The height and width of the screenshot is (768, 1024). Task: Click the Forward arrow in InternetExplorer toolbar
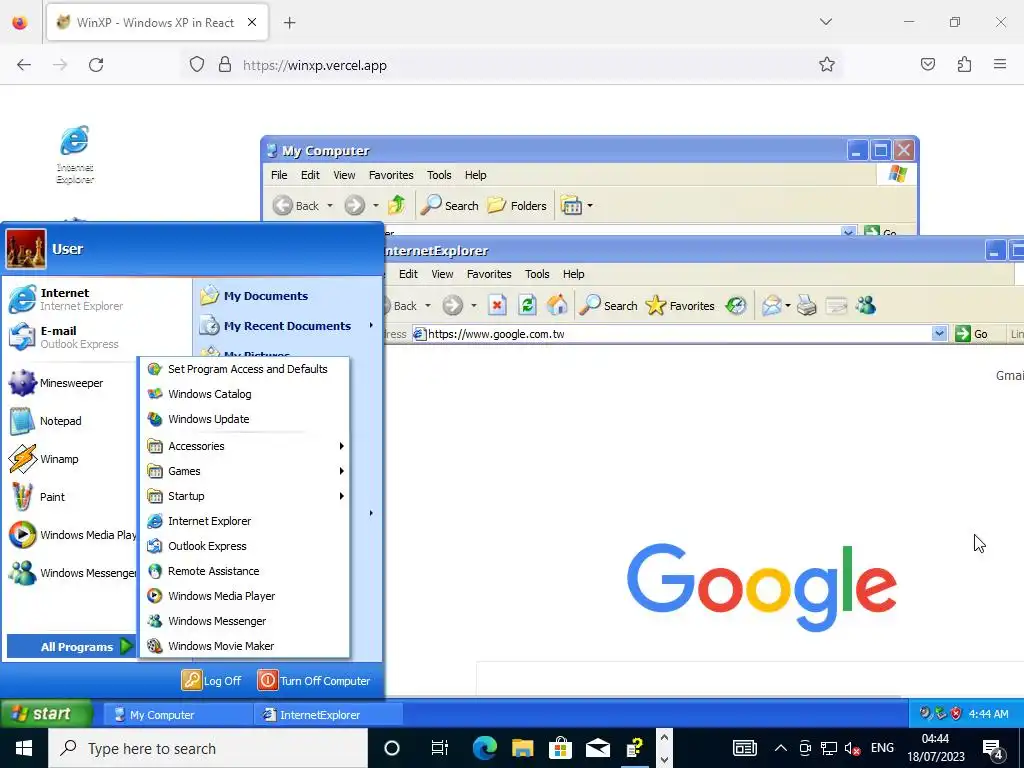pyautogui.click(x=453, y=305)
